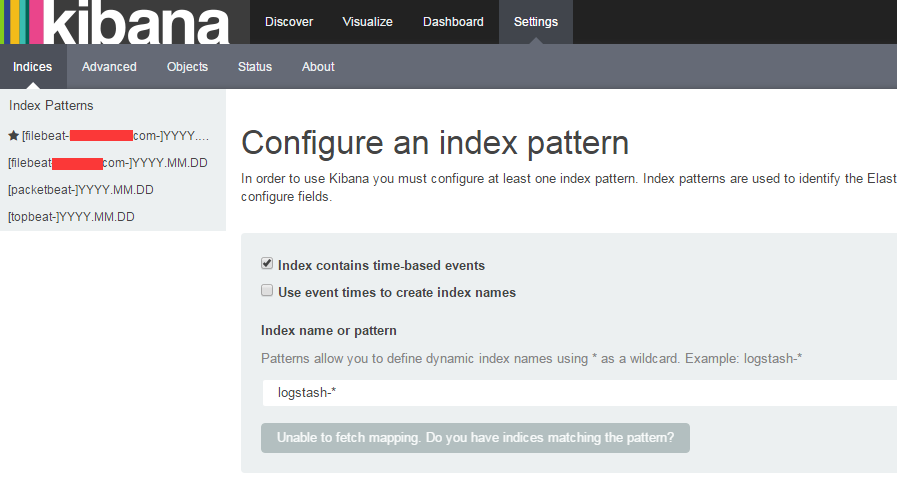Image resolution: width=897 pixels, height=489 pixels.
Task: Click the Configure an index pattern title
Action: tap(435, 142)
